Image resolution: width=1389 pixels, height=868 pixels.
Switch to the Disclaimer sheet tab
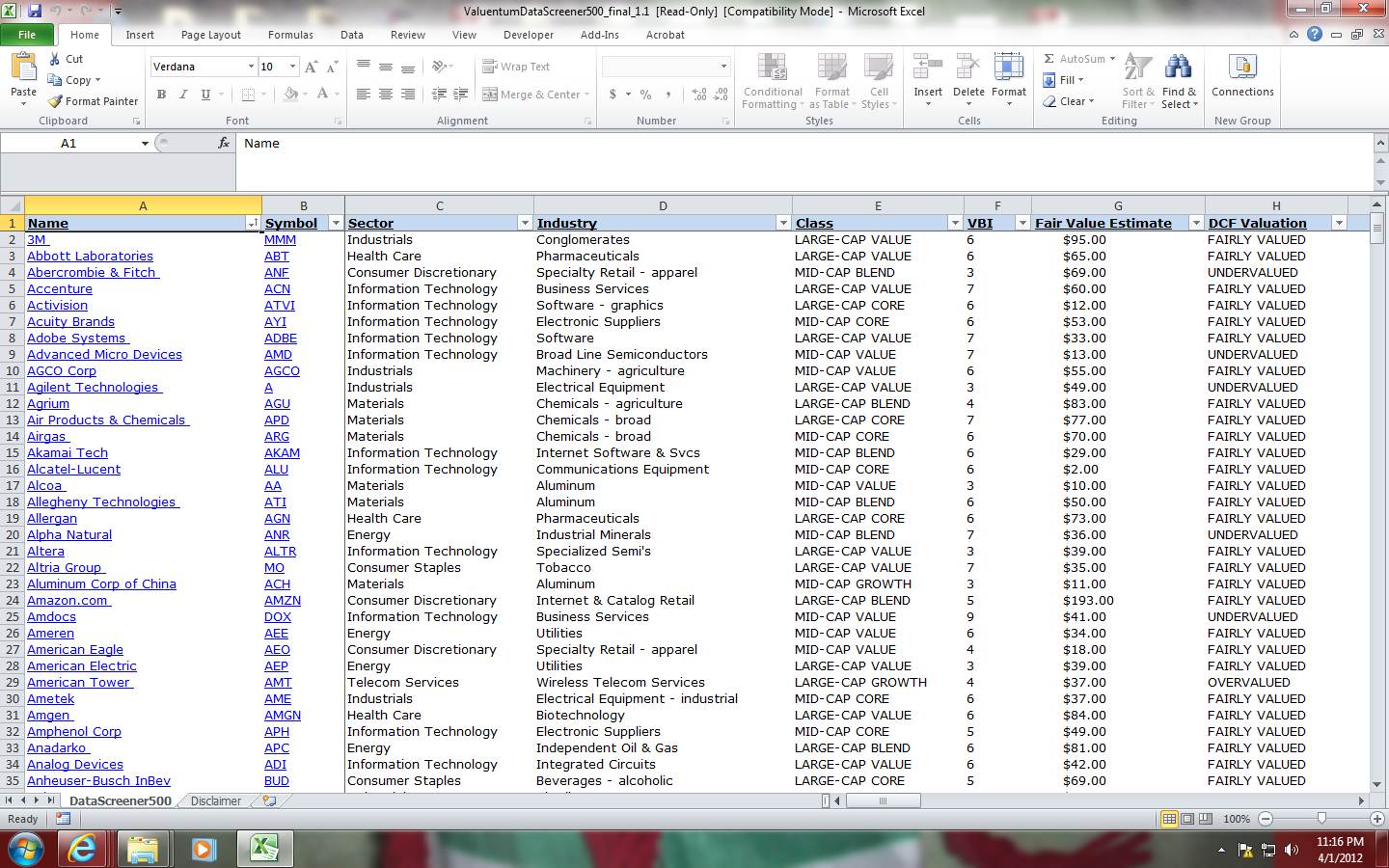pyautogui.click(x=216, y=800)
